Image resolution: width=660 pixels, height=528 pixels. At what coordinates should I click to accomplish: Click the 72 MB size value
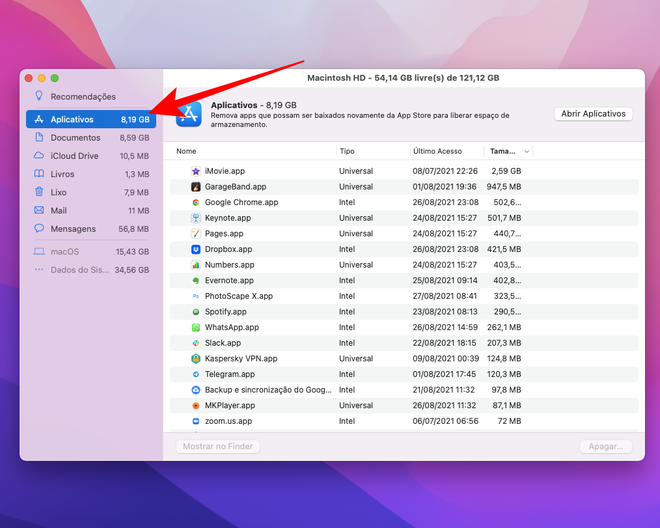coord(509,421)
